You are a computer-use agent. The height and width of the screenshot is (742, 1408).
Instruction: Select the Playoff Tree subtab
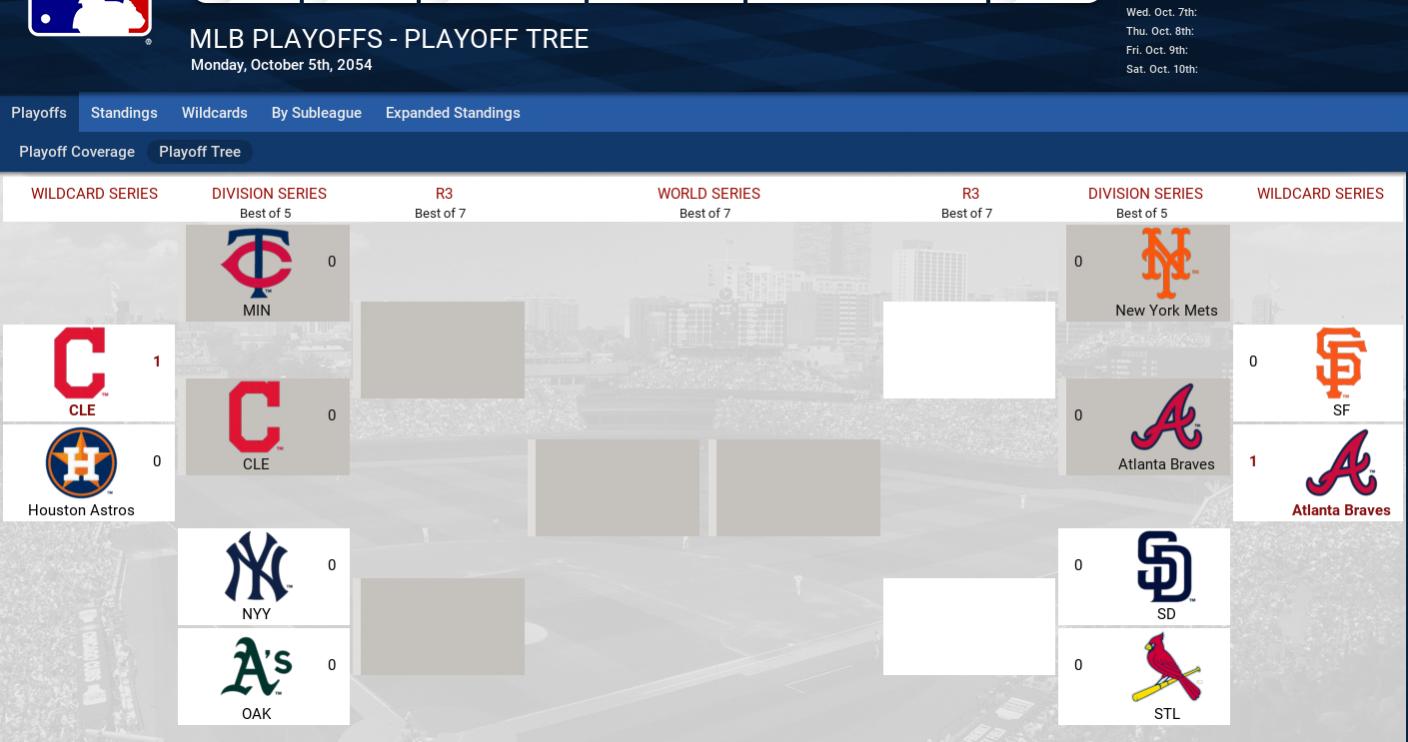[x=199, y=152]
